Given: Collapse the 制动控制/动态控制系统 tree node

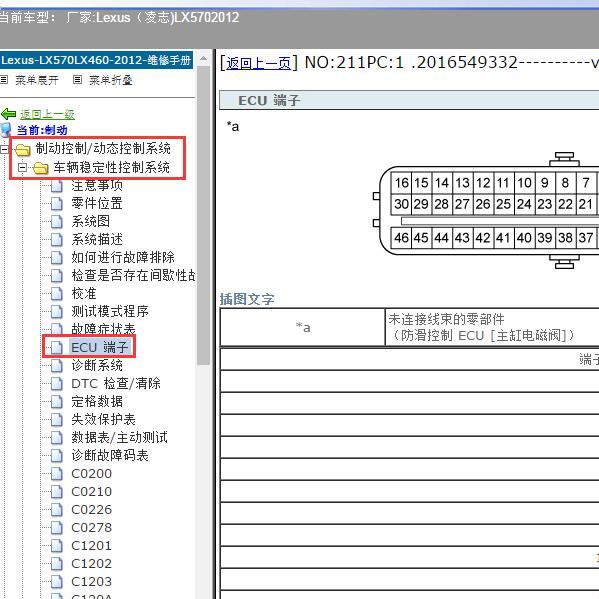Looking at the screenshot, I should (4, 149).
